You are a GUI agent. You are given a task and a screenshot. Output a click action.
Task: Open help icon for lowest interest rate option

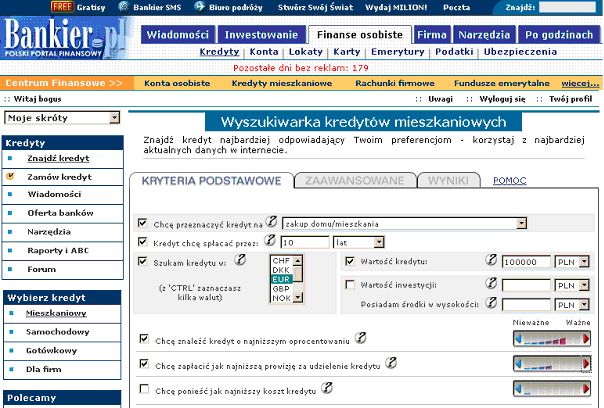[360, 338]
